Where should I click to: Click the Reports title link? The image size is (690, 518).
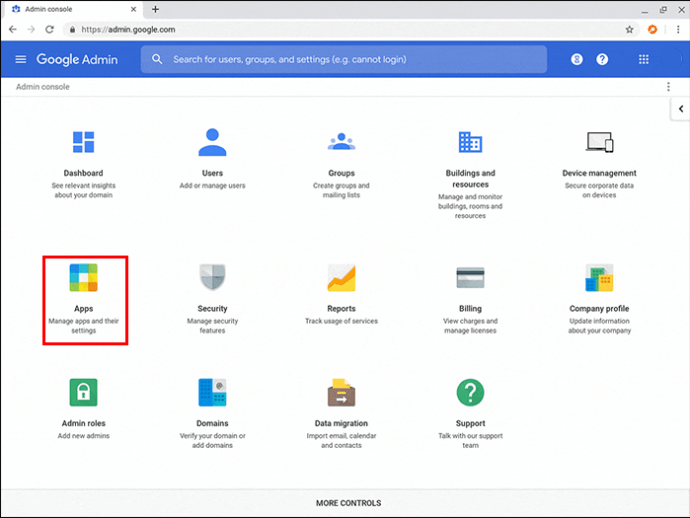coord(341,309)
